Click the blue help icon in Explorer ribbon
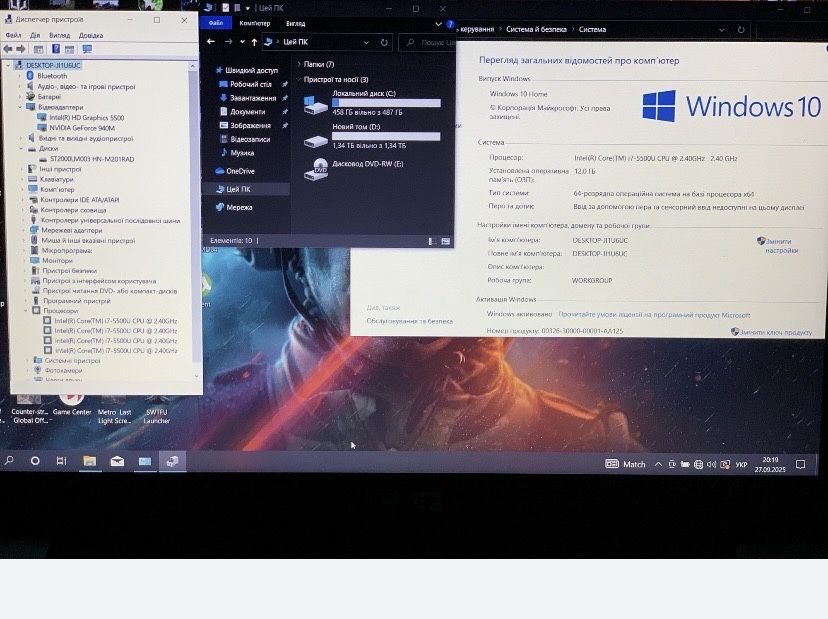Screen dimensions: 828x619 pyautogui.click(x=450, y=24)
